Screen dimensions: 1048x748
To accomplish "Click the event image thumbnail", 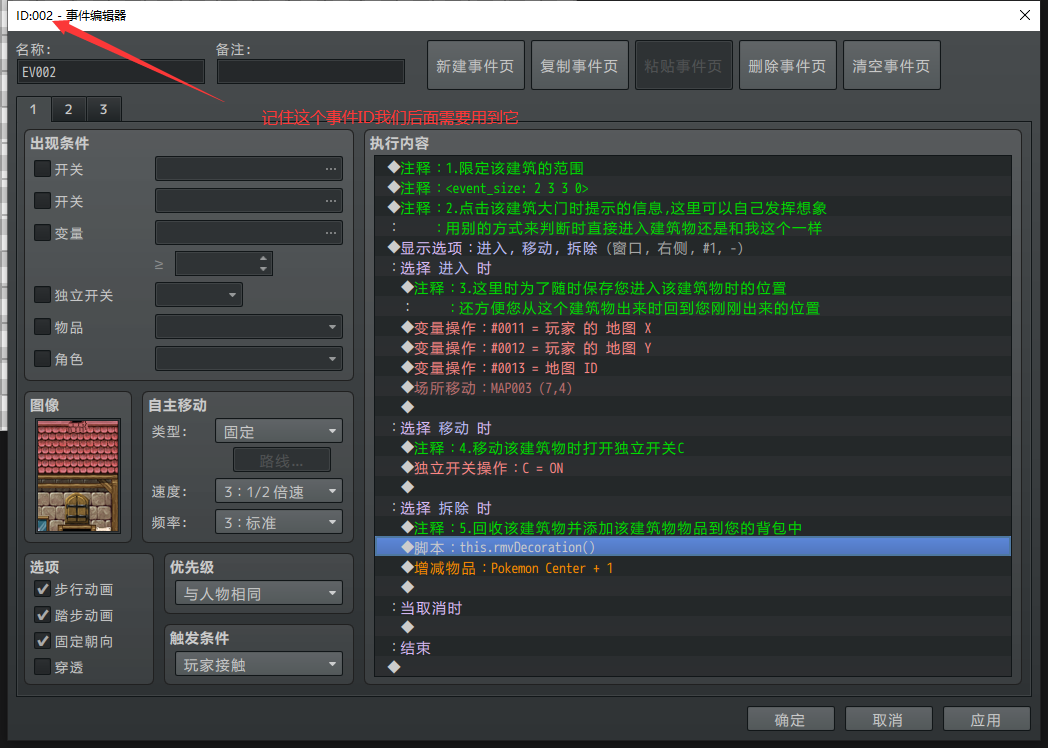I will [x=78, y=475].
